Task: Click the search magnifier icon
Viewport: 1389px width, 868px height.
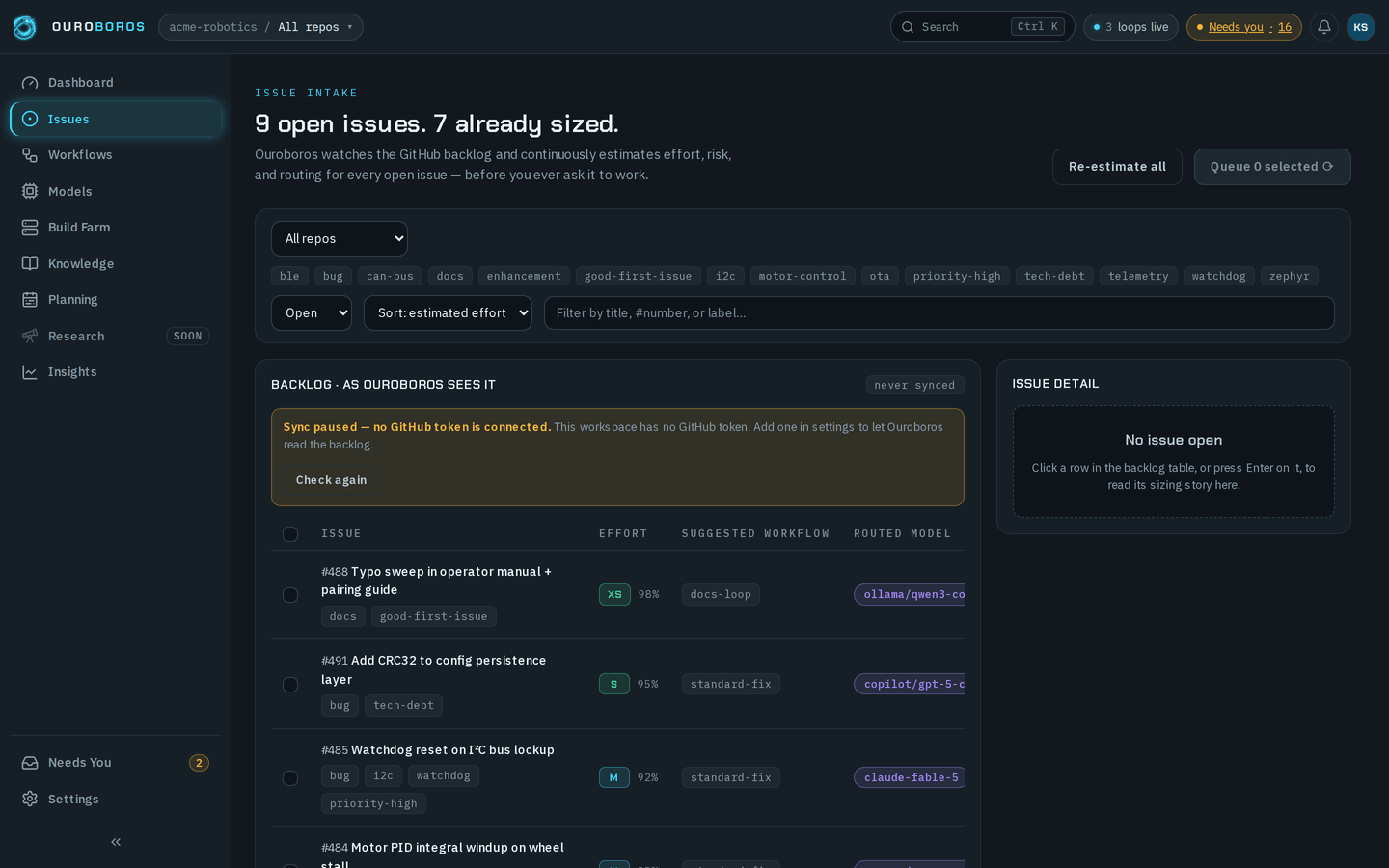Action: coord(908,27)
